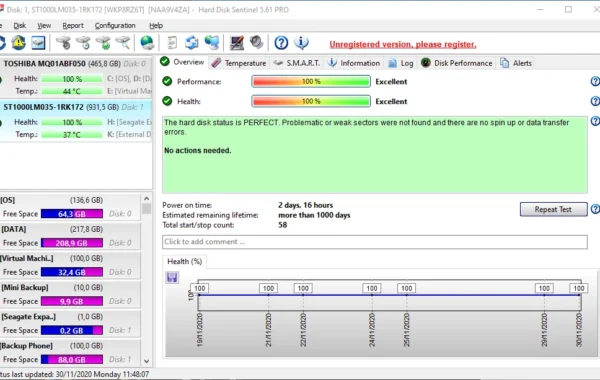Open the Configuration menu
This screenshot has height=380, width=600.
tap(115, 25)
